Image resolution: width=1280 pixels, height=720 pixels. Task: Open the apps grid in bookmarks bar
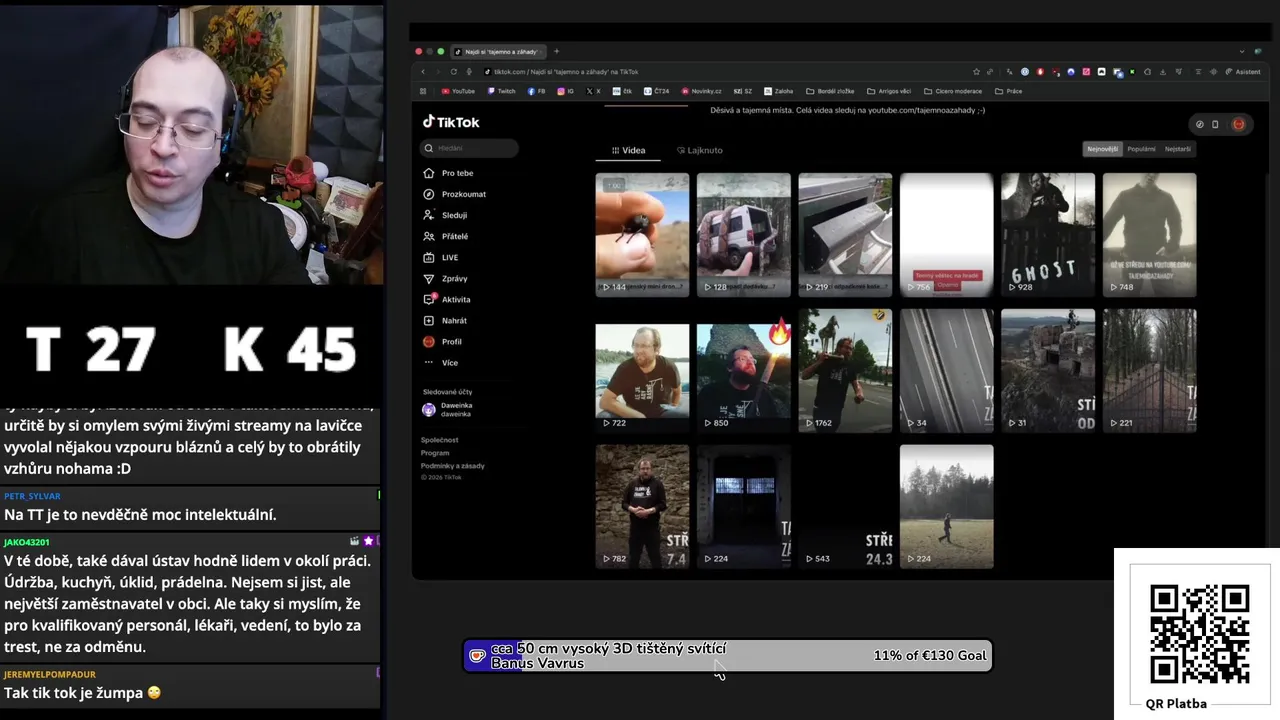tap(423, 91)
